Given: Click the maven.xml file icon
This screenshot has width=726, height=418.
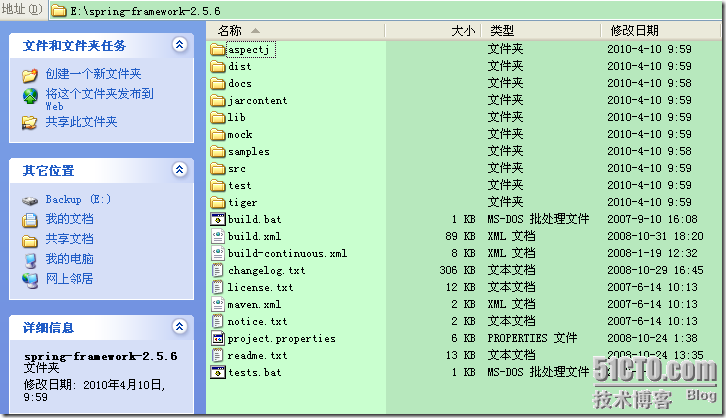Looking at the screenshot, I should pyautogui.click(x=218, y=304).
